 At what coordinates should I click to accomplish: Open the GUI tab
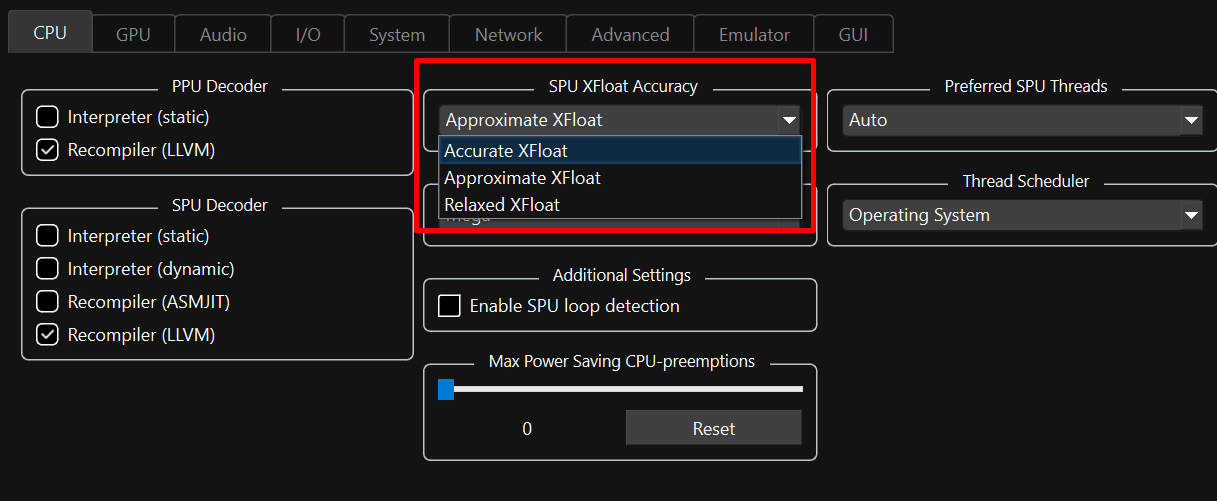(853, 34)
